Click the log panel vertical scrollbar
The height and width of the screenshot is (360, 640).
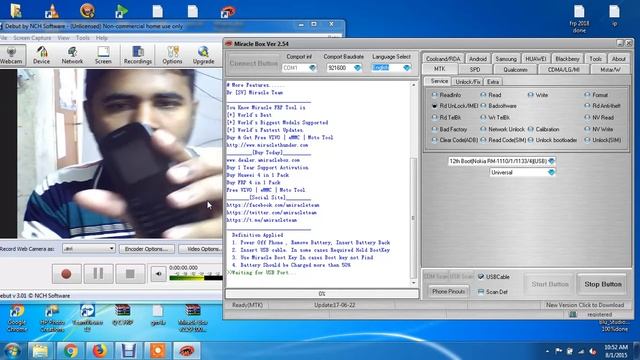413,184
